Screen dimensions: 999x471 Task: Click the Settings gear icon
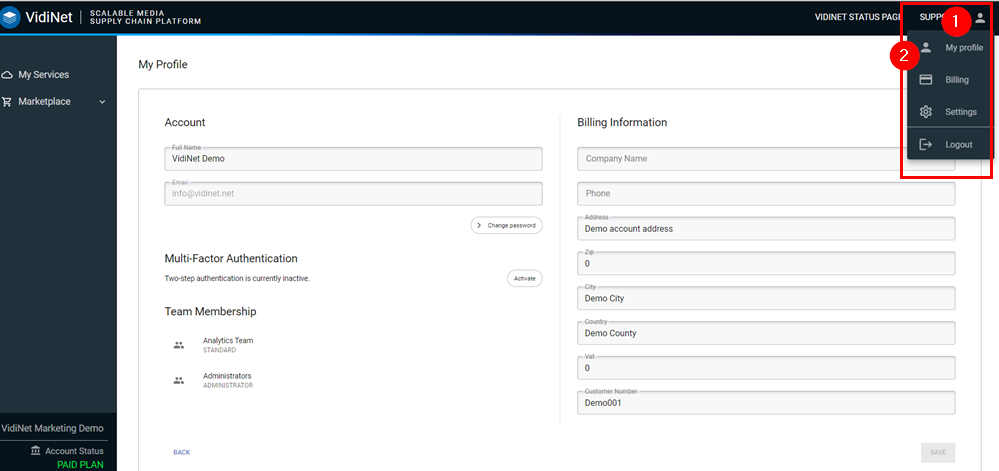pos(926,112)
